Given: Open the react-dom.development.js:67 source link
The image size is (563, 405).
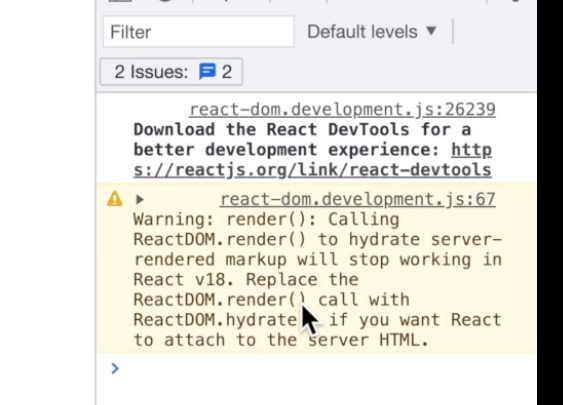Looking at the screenshot, I should pos(358,199).
